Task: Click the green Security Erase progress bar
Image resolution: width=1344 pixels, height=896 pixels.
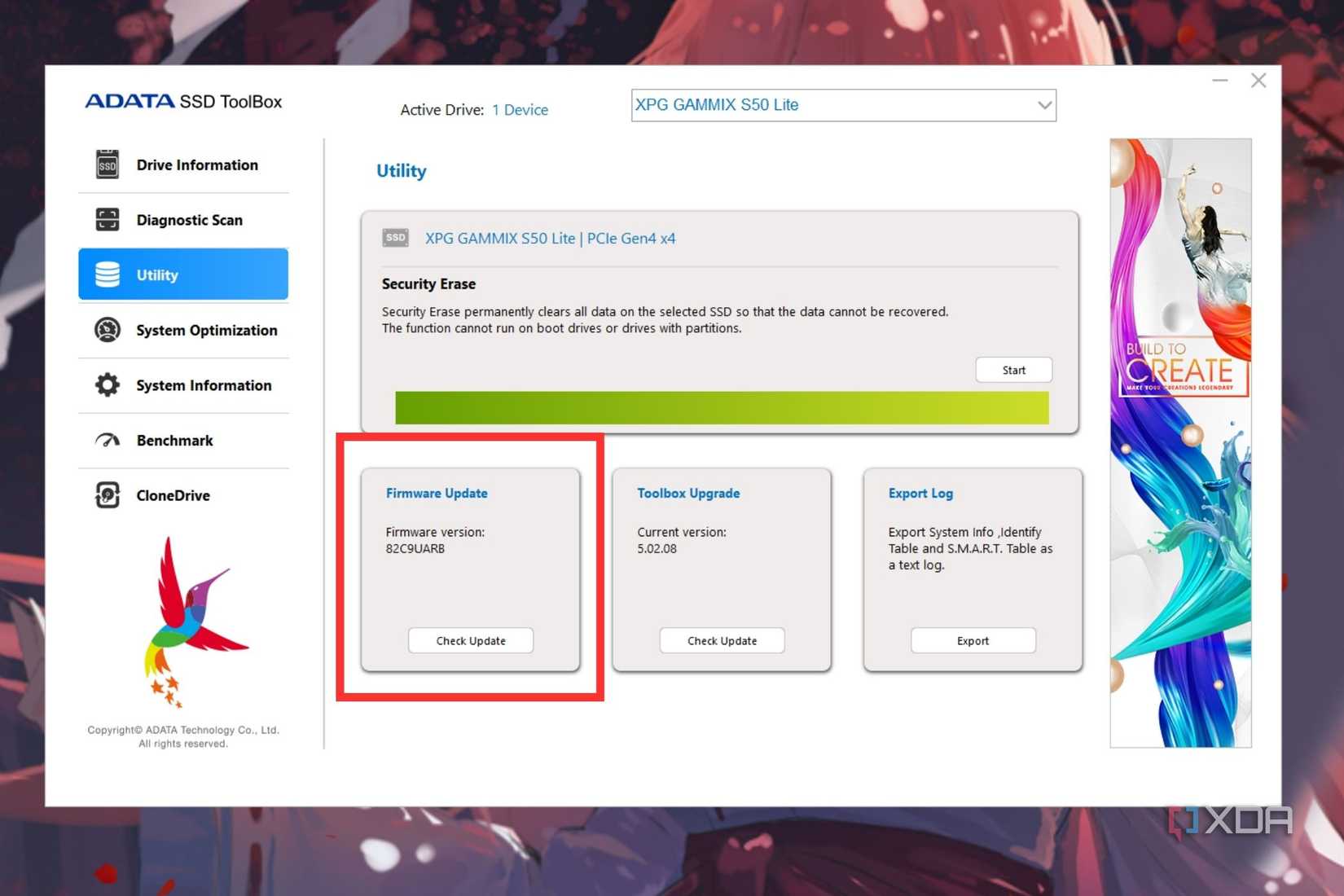Action: (x=722, y=407)
